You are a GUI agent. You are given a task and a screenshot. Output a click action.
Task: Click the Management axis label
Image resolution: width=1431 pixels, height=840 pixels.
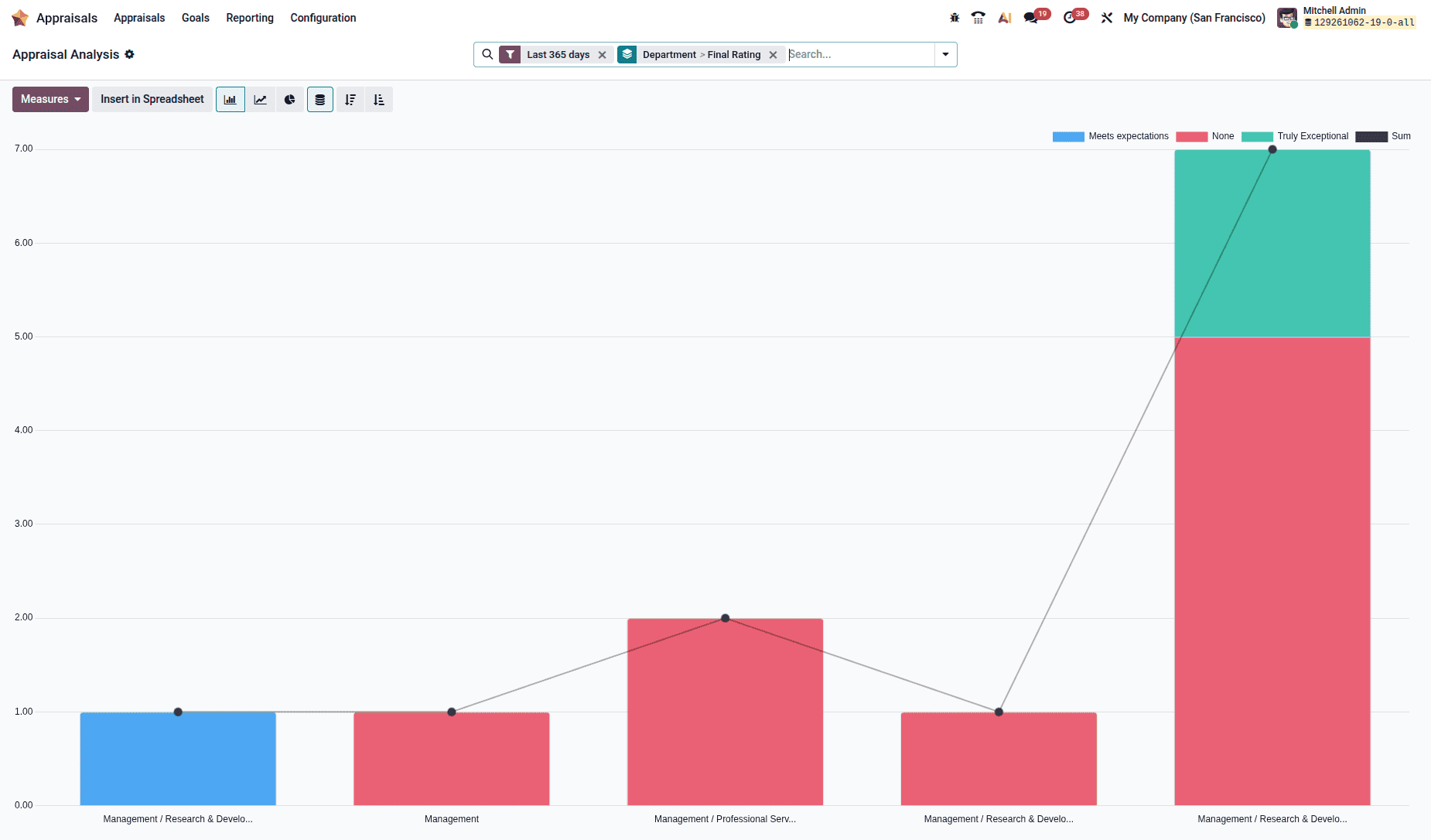point(452,819)
